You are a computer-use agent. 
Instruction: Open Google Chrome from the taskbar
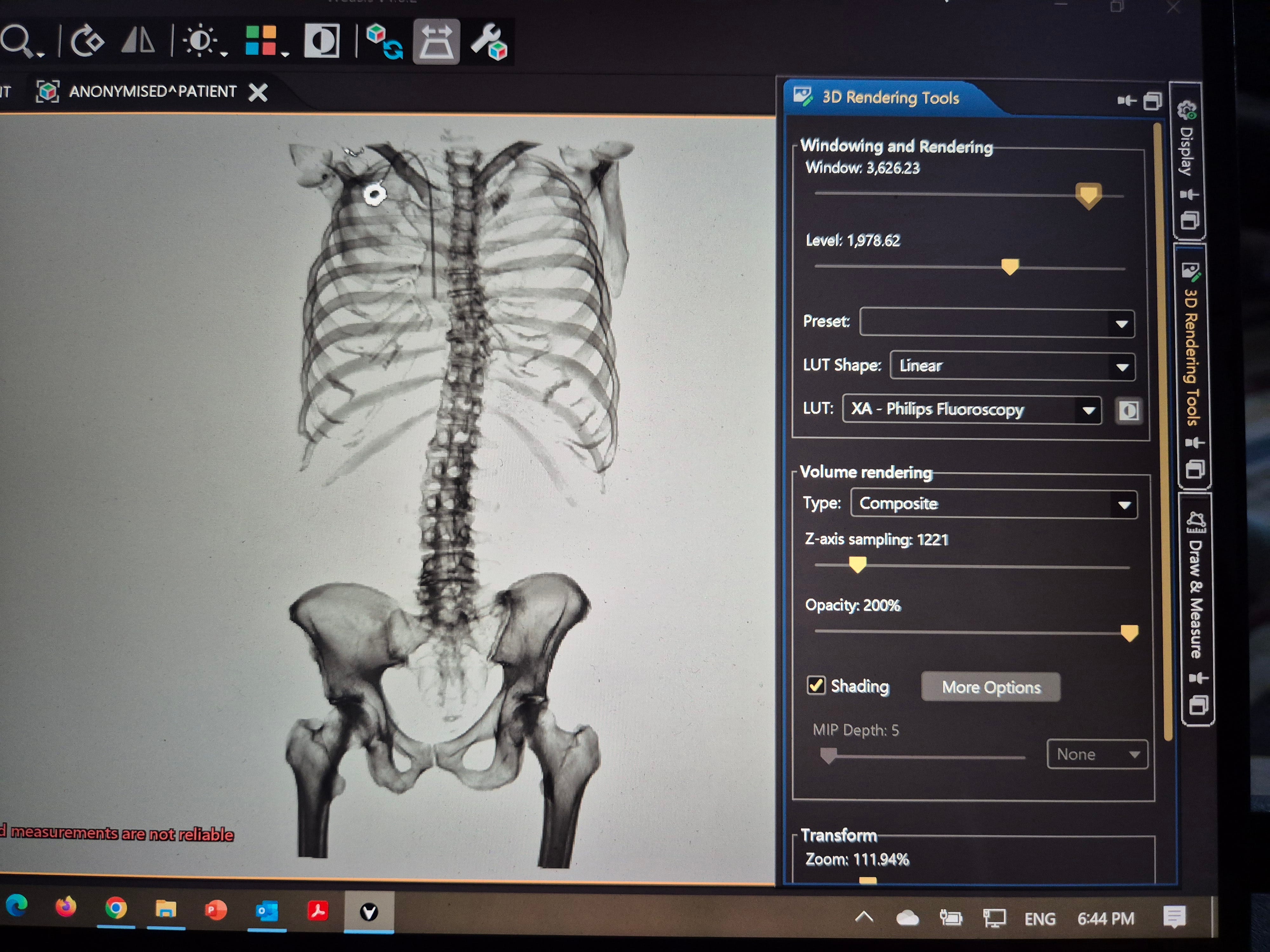[116, 909]
